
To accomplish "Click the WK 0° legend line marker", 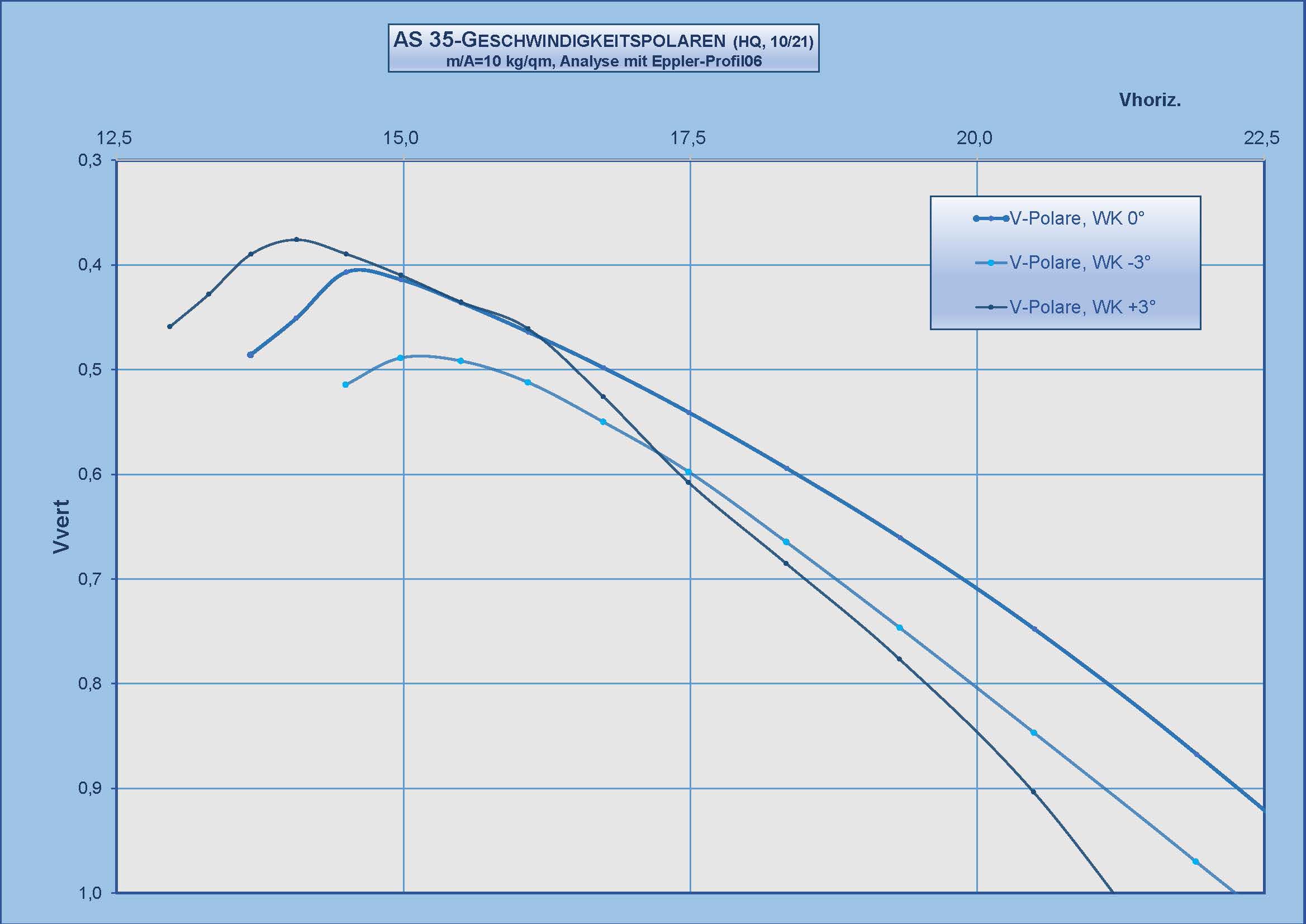I will (991, 218).
